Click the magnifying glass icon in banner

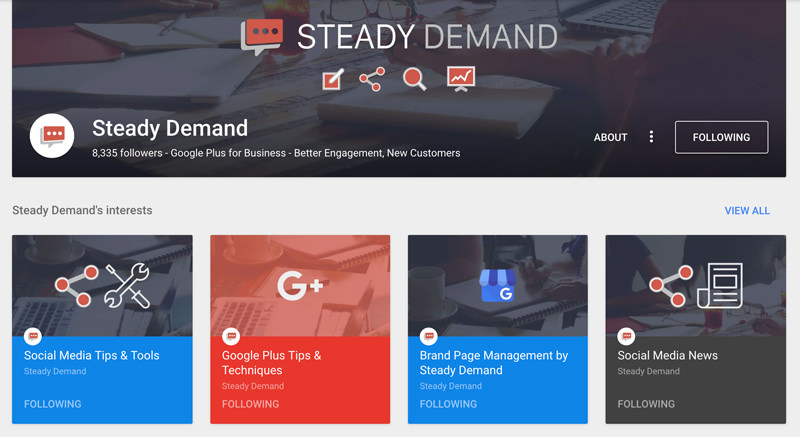pos(414,79)
